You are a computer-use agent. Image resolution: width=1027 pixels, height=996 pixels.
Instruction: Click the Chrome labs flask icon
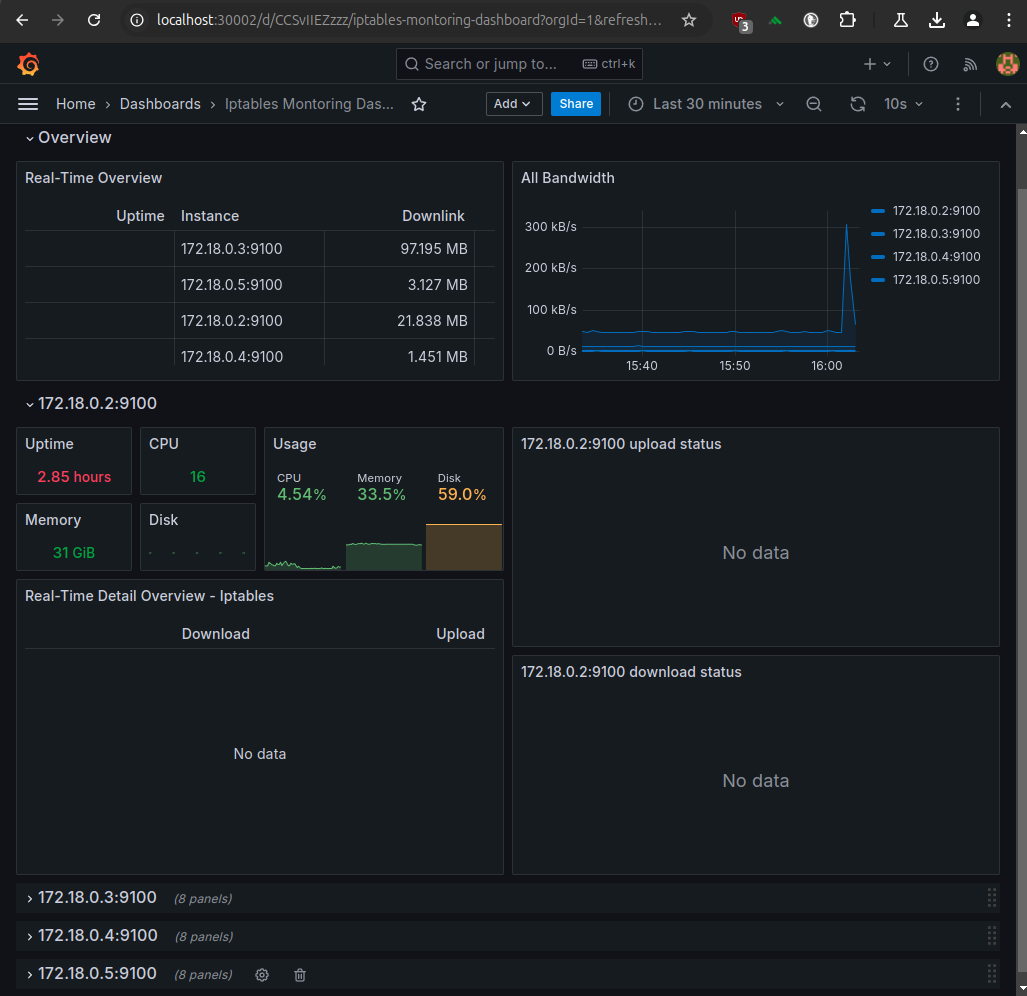coord(901,20)
